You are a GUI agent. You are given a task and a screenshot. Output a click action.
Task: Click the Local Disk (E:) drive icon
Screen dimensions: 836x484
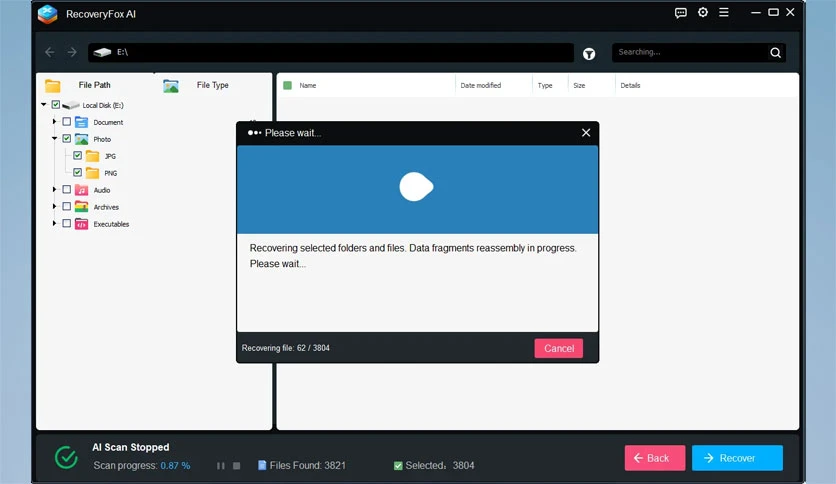(71, 105)
